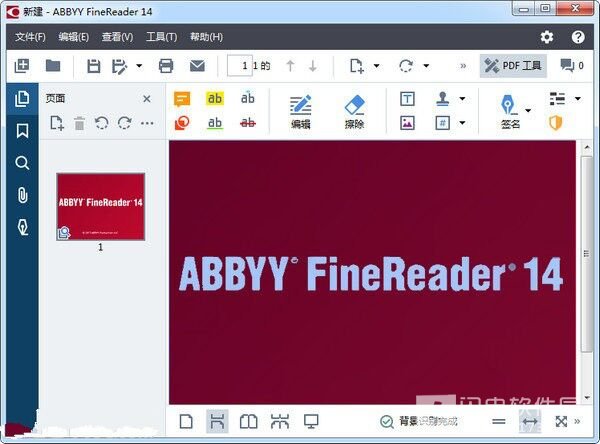
Task: Open the add page dropdown arrow
Action: click(x=377, y=66)
